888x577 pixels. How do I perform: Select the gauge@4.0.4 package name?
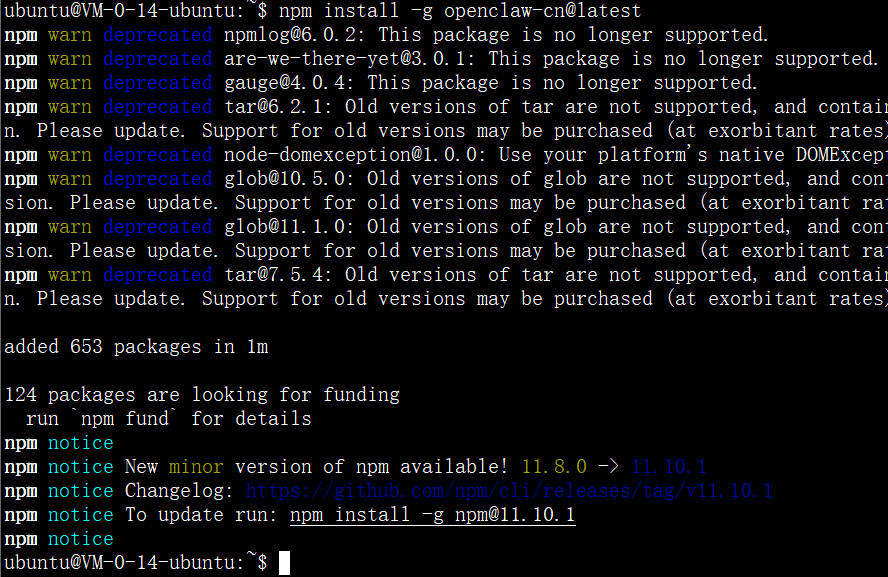[x=284, y=83]
